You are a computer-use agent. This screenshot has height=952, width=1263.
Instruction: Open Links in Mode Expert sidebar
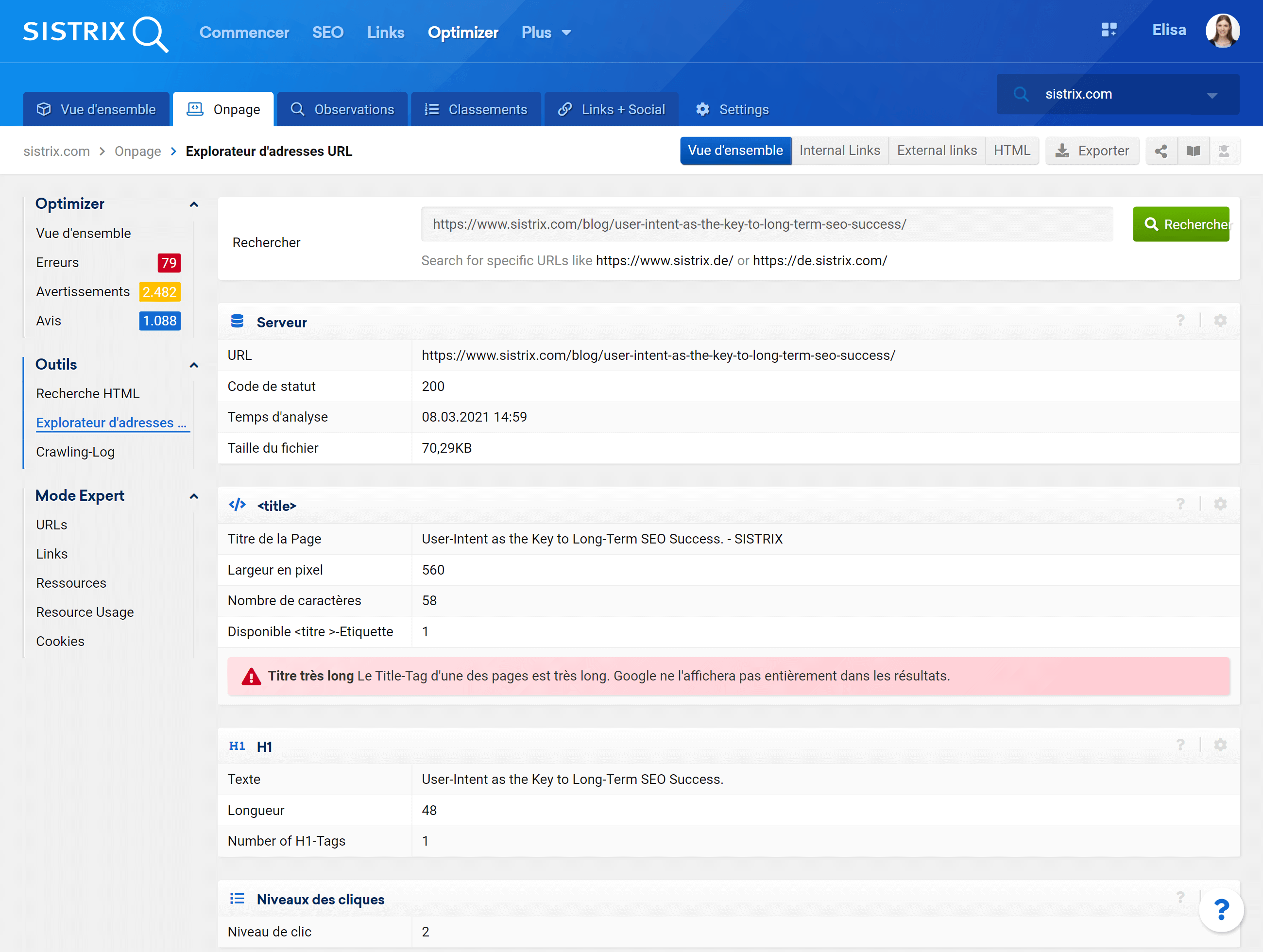[51, 554]
